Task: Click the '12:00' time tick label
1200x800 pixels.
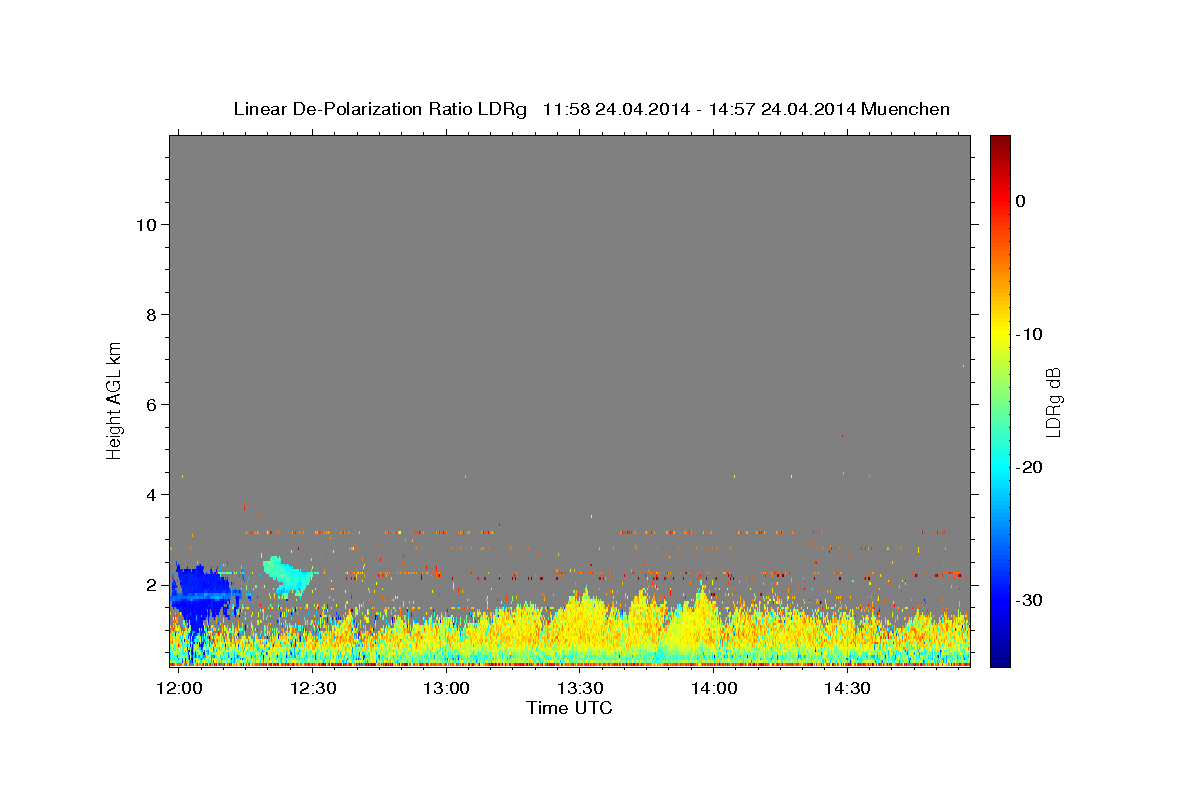Action: point(180,689)
